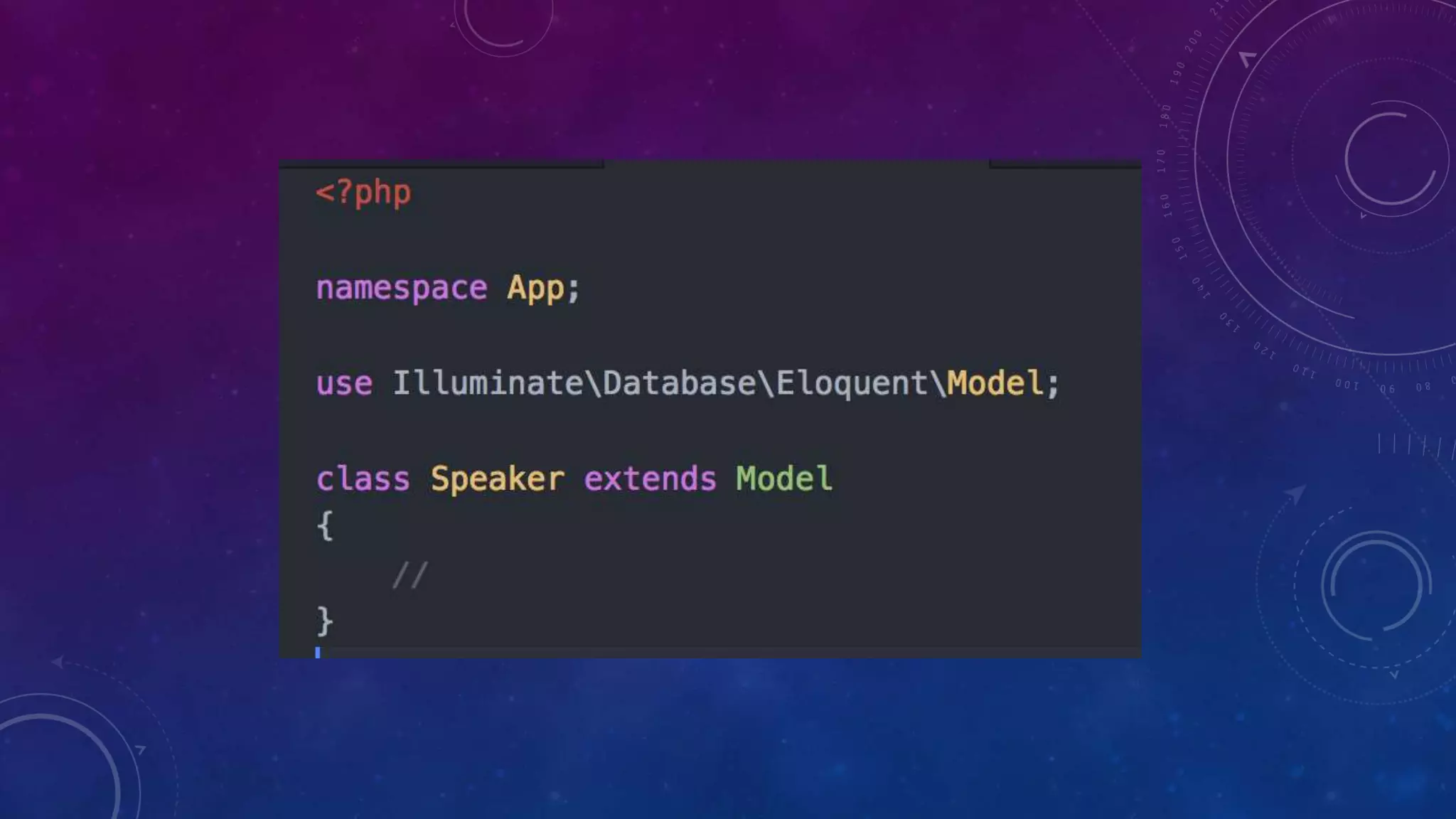Click the large circular dial graphic top-right
Screen dimensions: 1456x819
[x=1390, y=158]
